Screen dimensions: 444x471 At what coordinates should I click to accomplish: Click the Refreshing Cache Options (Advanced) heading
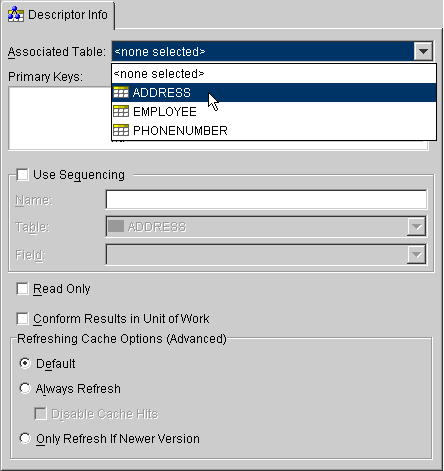point(122,339)
